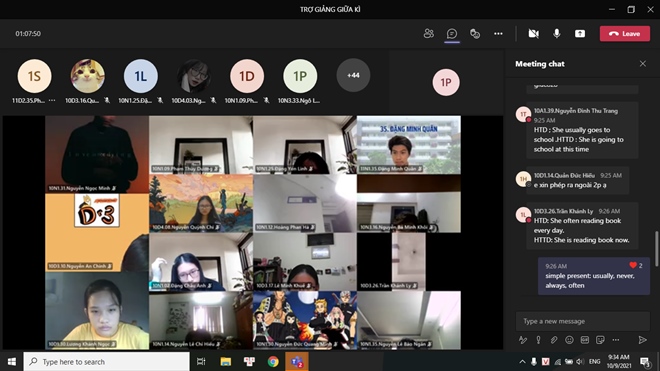
Task: Open the GIF picker
Action: [585, 340]
